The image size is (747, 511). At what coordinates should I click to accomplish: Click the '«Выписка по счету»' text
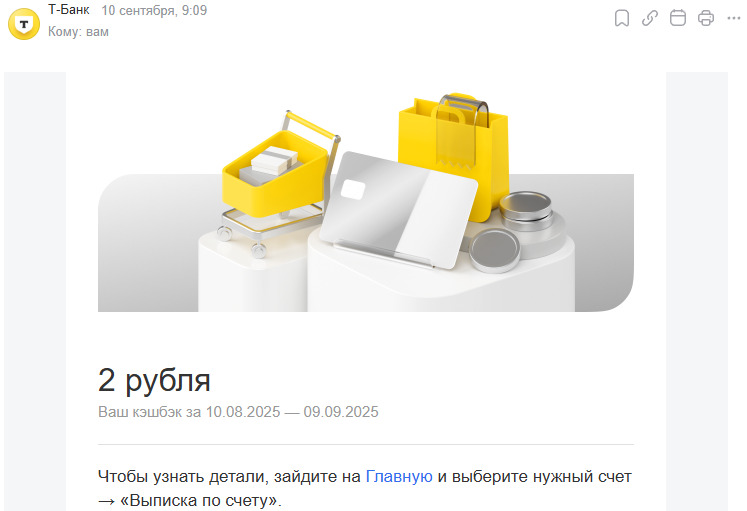(x=200, y=500)
